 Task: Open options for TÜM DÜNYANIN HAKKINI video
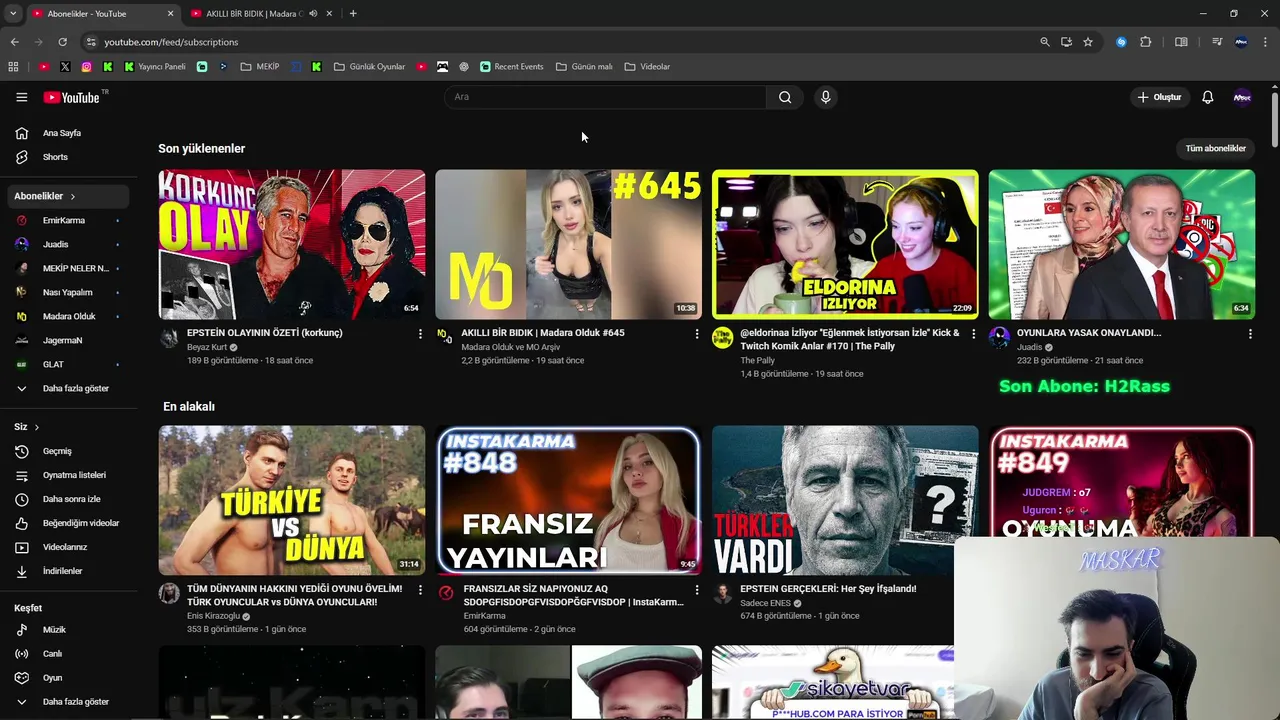(x=420, y=590)
